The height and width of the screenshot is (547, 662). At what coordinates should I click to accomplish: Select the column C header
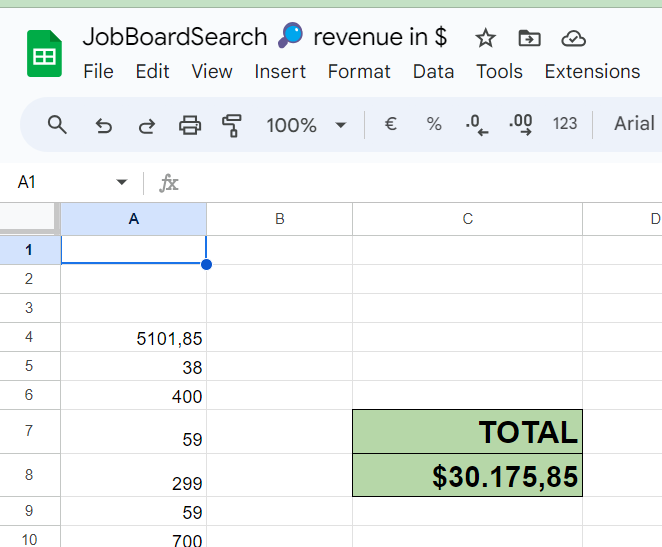coord(467,219)
